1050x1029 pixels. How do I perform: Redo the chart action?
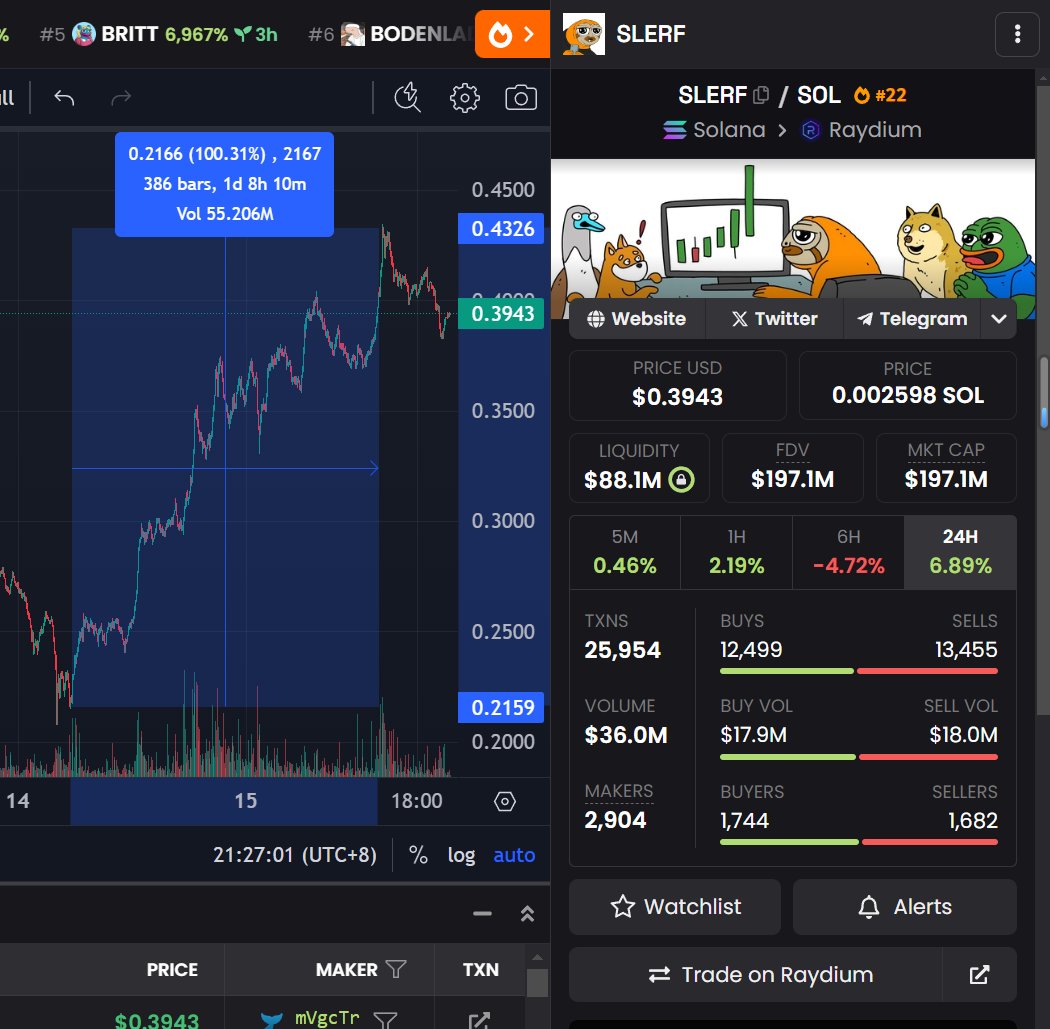click(121, 98)
